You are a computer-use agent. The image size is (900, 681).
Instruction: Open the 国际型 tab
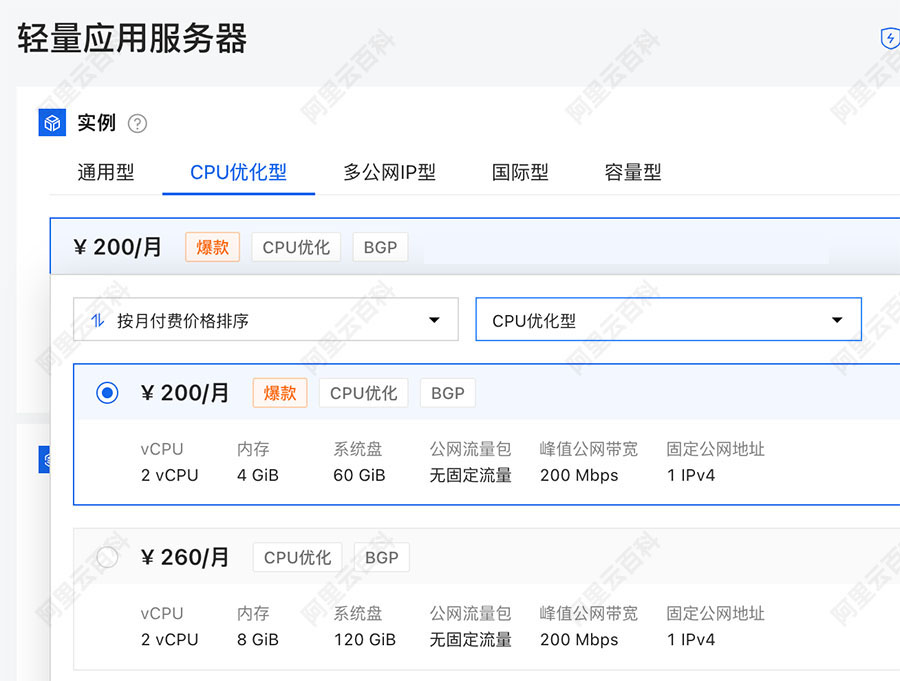tap(519, 172)
